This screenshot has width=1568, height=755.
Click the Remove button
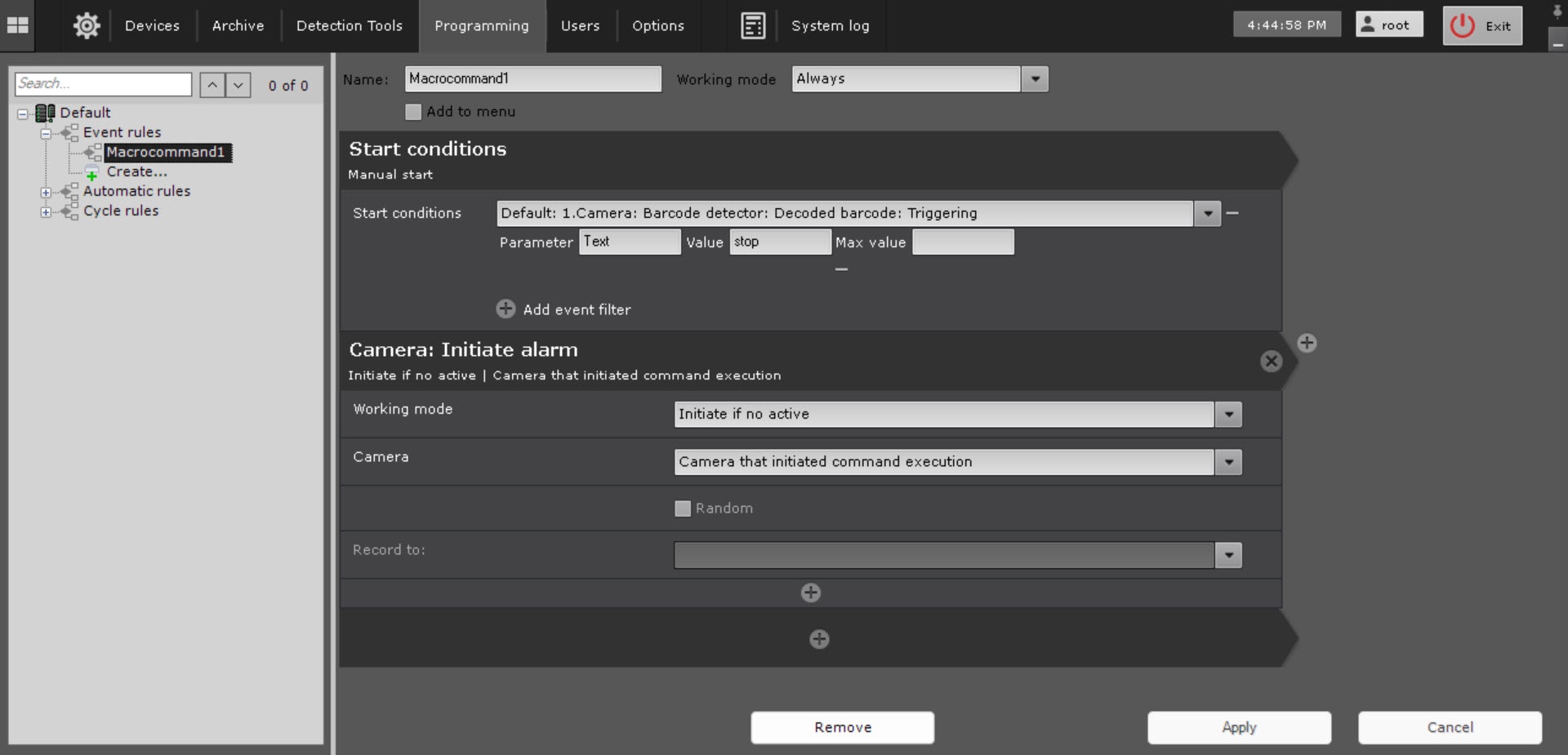842,727
